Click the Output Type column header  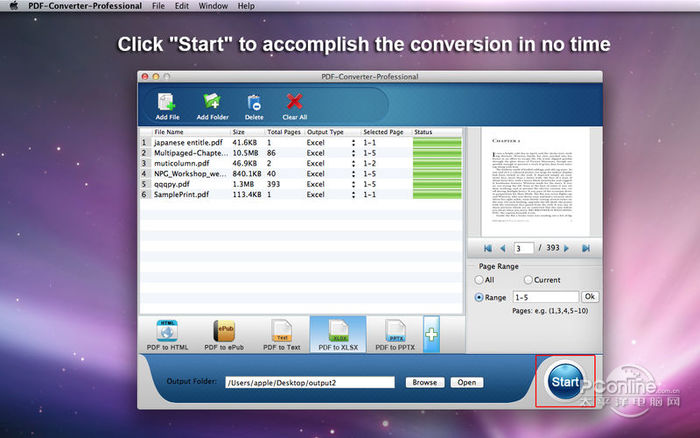333,132
